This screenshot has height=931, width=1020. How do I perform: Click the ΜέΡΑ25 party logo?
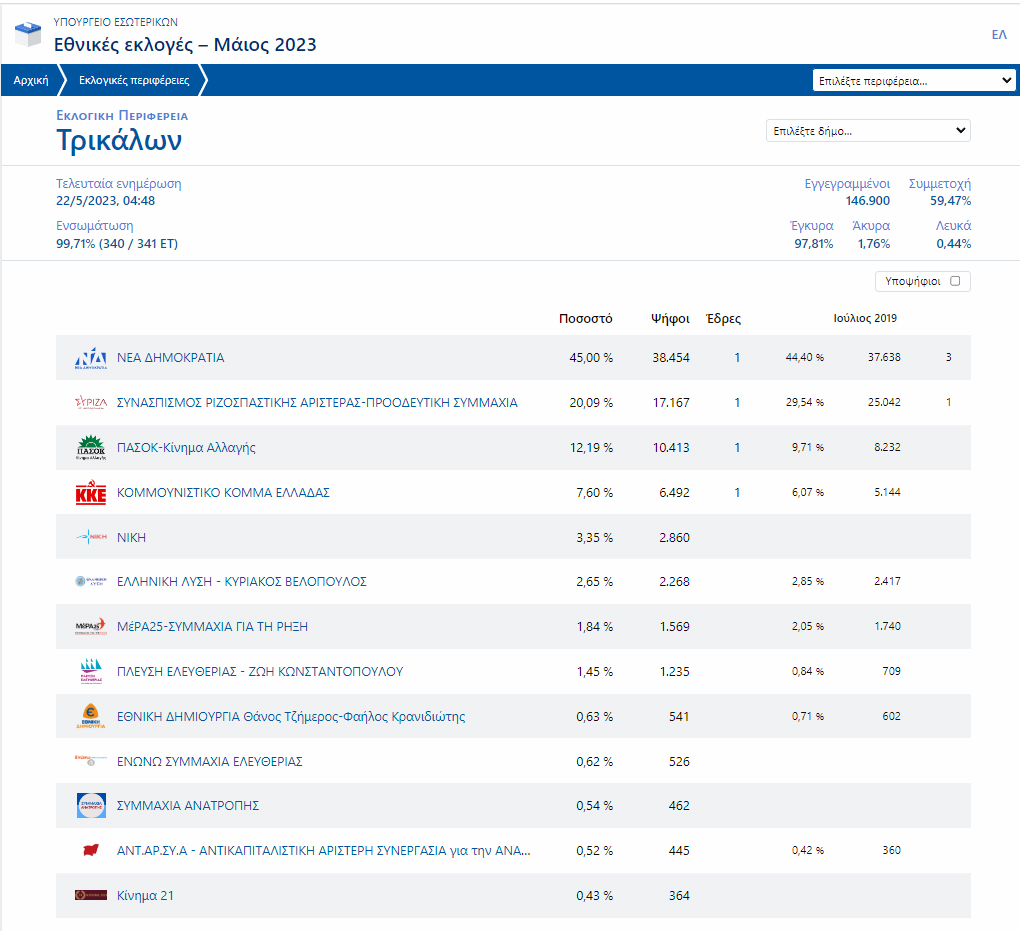pos(91,627)
